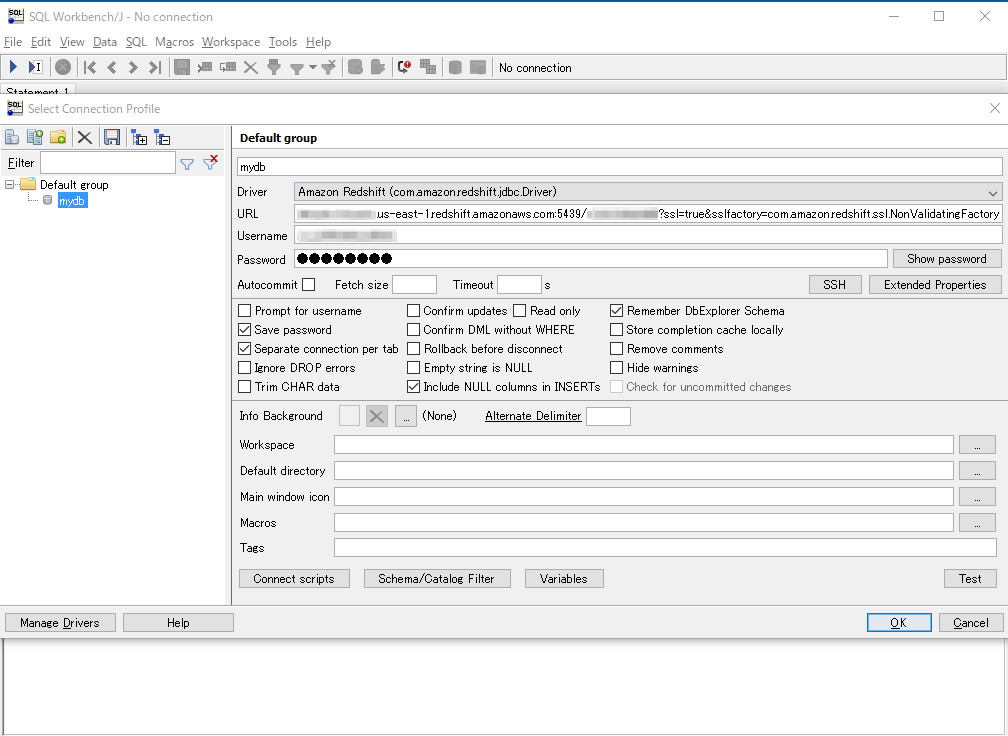1008x736 pixels.
Task: Create a new connection profile
Action: tap(12, 137)
